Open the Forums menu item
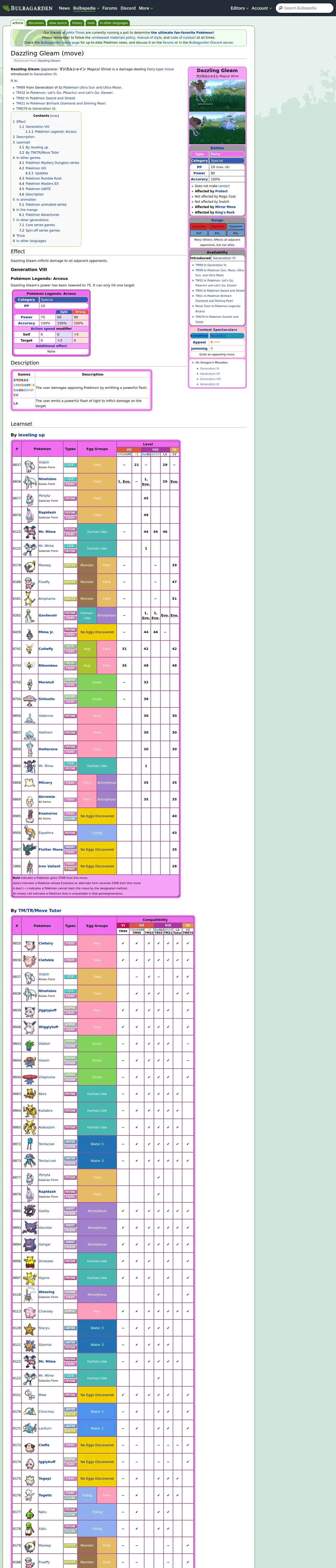This screenshot has height=1568, width=336. point(110,8)
